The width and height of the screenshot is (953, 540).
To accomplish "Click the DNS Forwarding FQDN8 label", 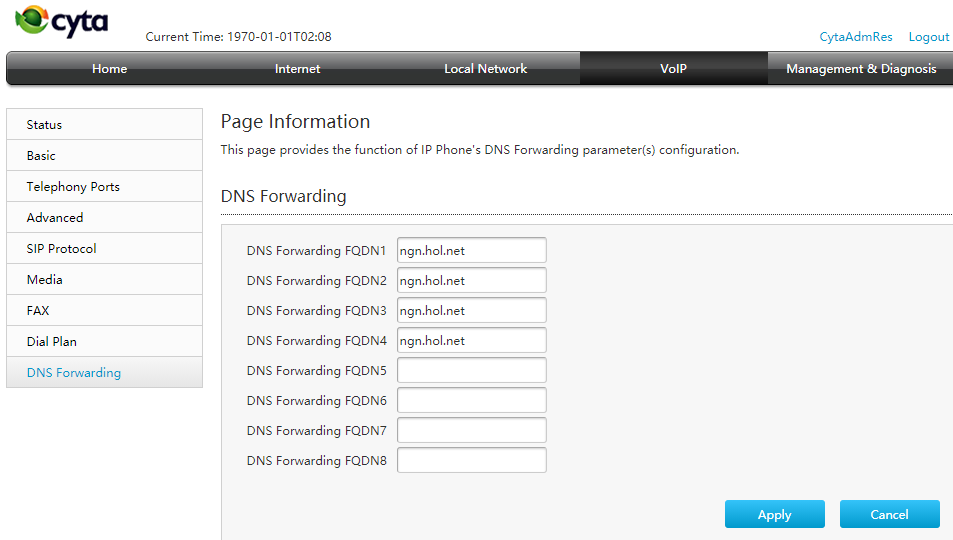I will (316, 460).
